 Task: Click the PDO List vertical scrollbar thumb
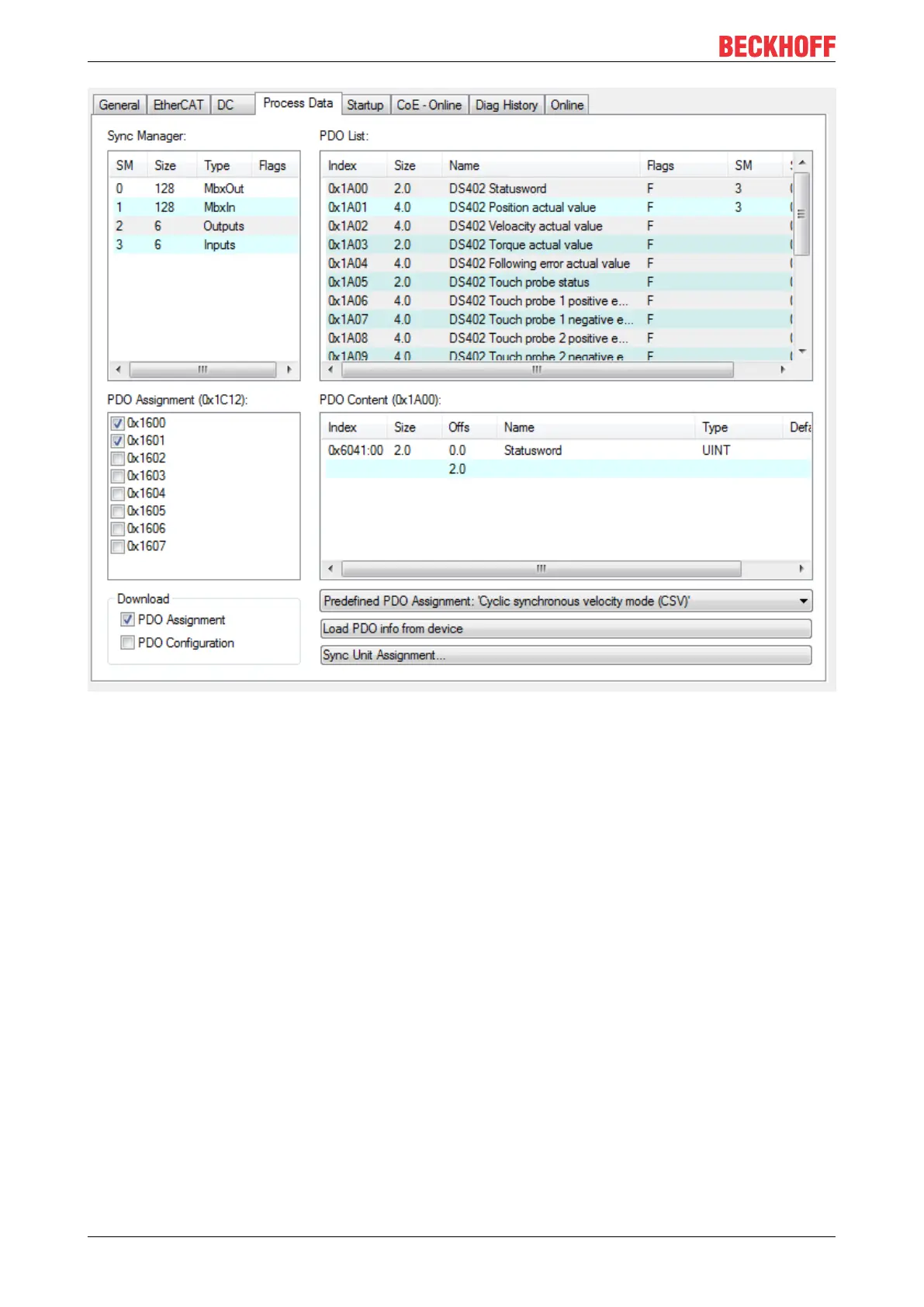802,214
